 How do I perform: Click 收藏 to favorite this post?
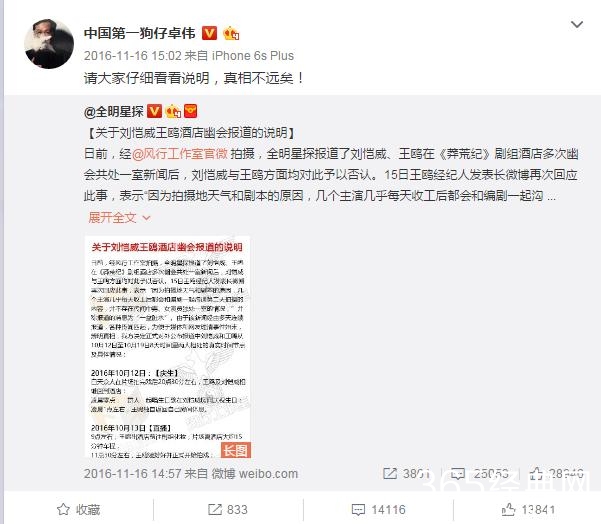pos(79,509)
